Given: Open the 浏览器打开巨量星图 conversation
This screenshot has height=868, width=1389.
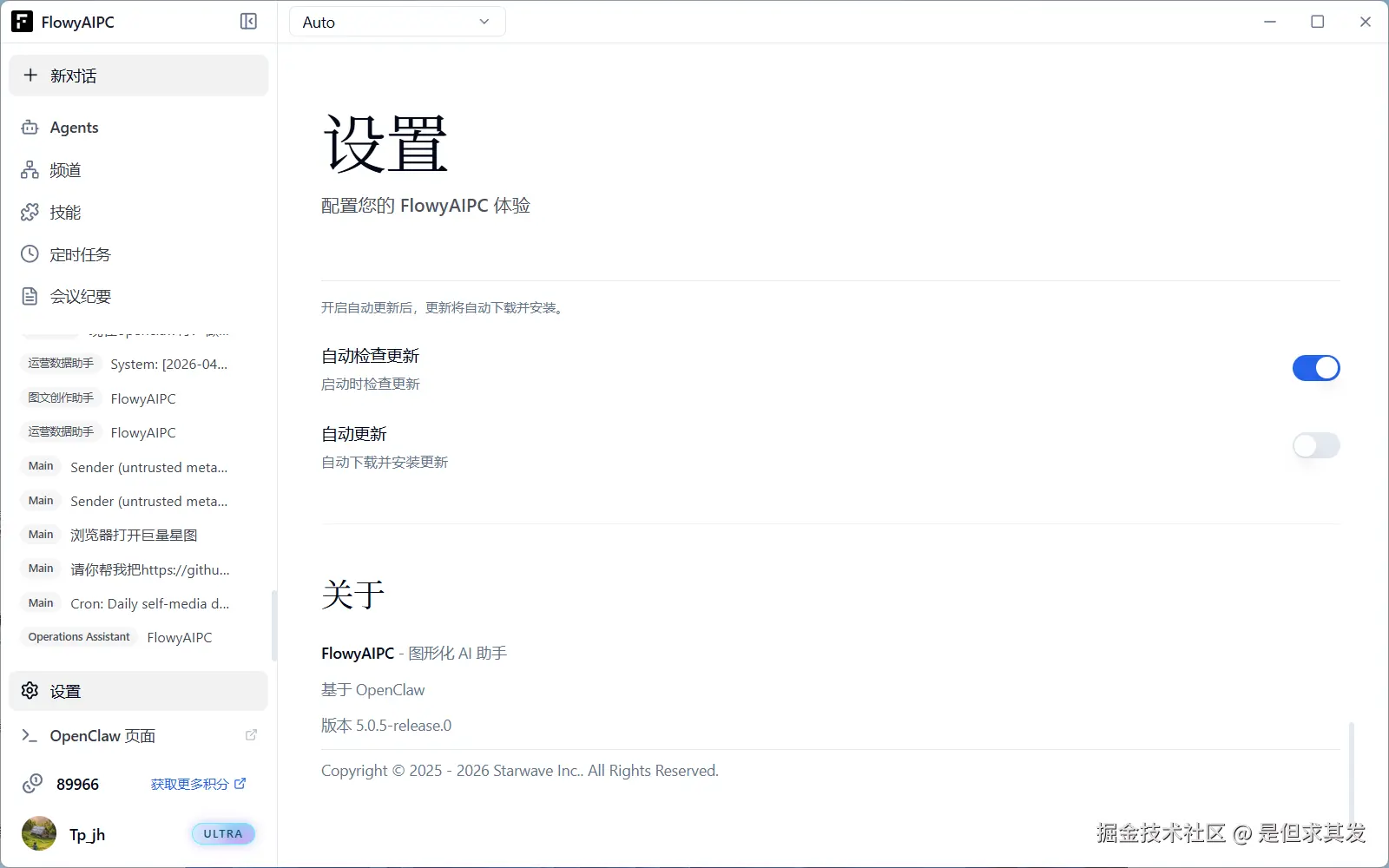Looking at the screenshot, I should 139,535.
